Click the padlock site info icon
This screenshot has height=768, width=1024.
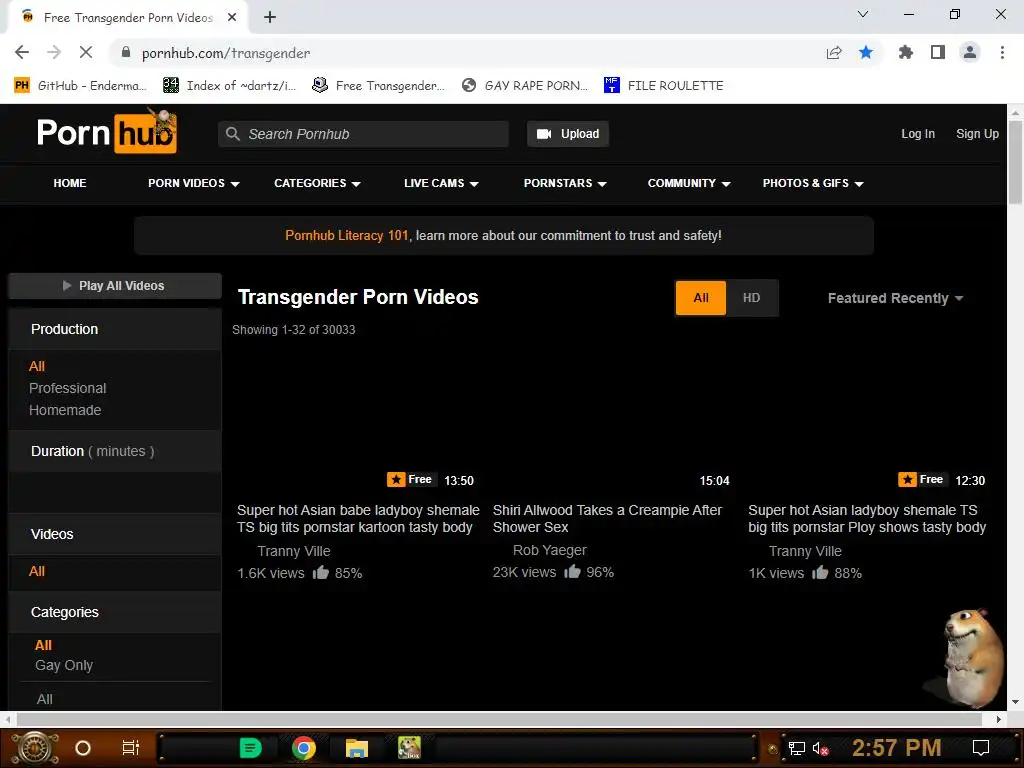click(126, 52)
